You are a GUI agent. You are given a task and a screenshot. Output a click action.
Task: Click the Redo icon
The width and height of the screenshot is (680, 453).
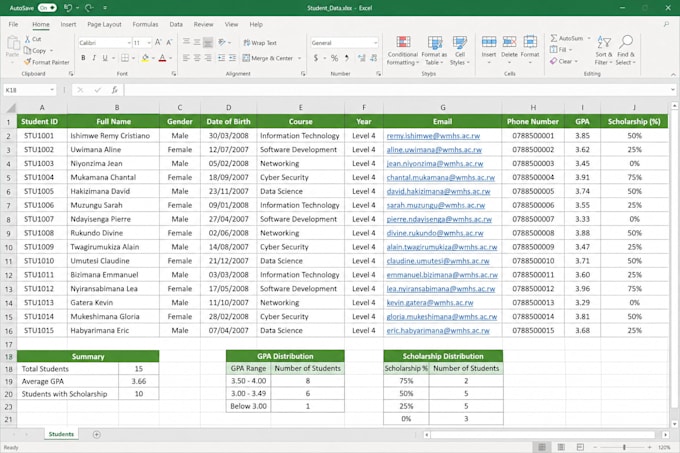(x=89, y=8)
